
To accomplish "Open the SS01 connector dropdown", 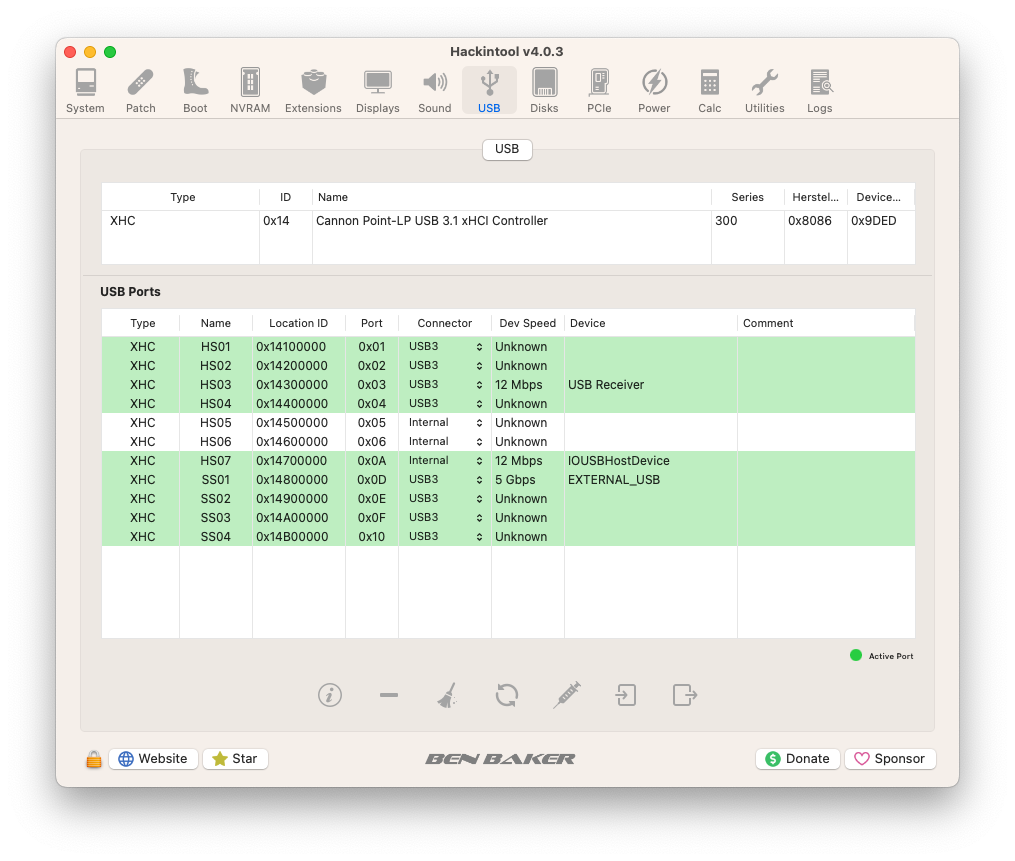I will click(x=445, y=480).
